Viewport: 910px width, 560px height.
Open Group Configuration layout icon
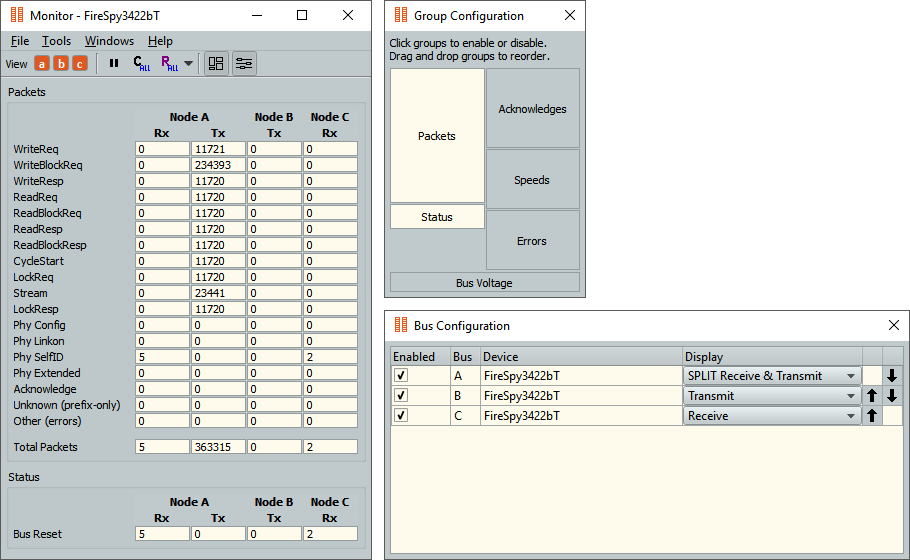click(x=216, y=64)
